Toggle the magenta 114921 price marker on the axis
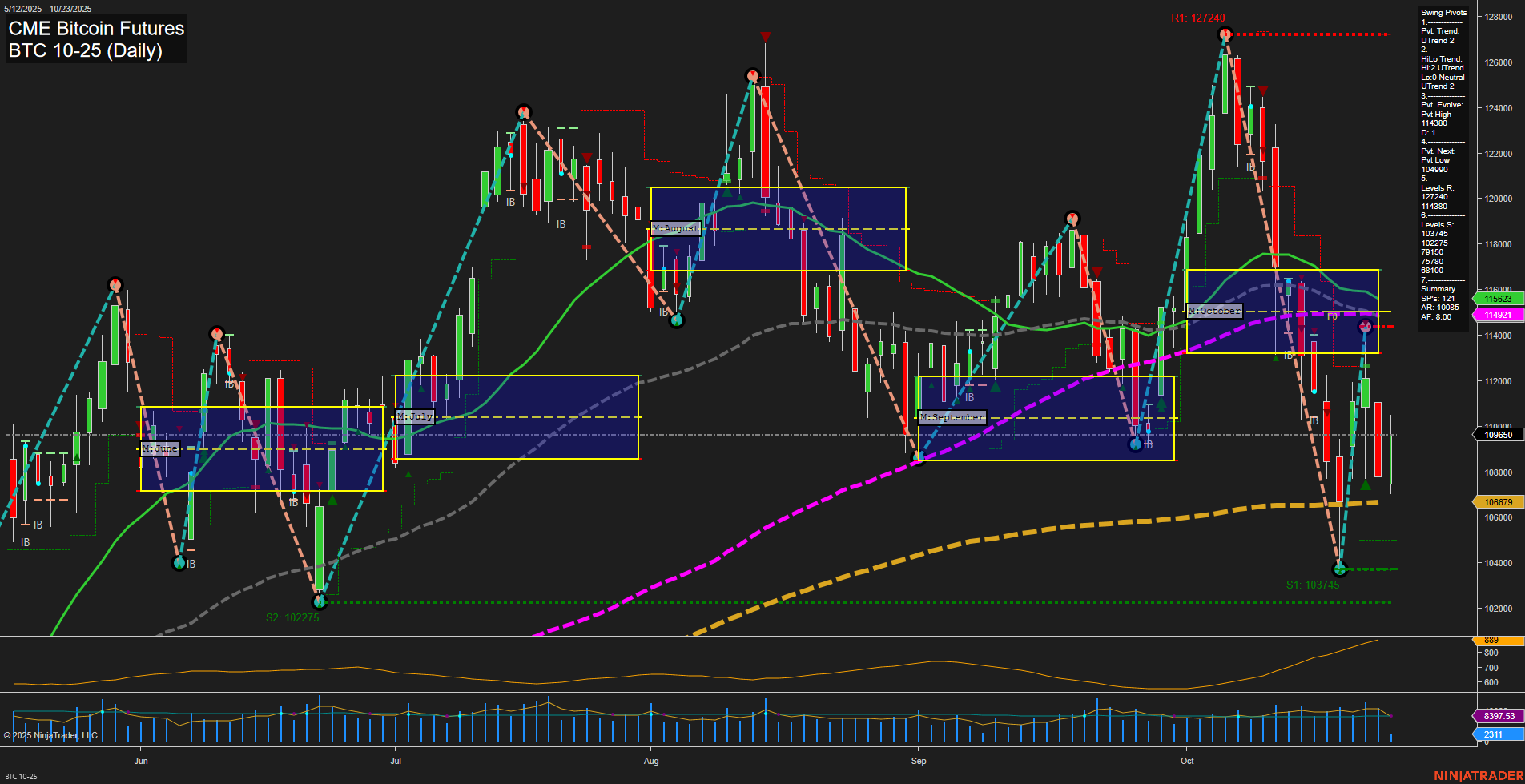 [1496, 315]
